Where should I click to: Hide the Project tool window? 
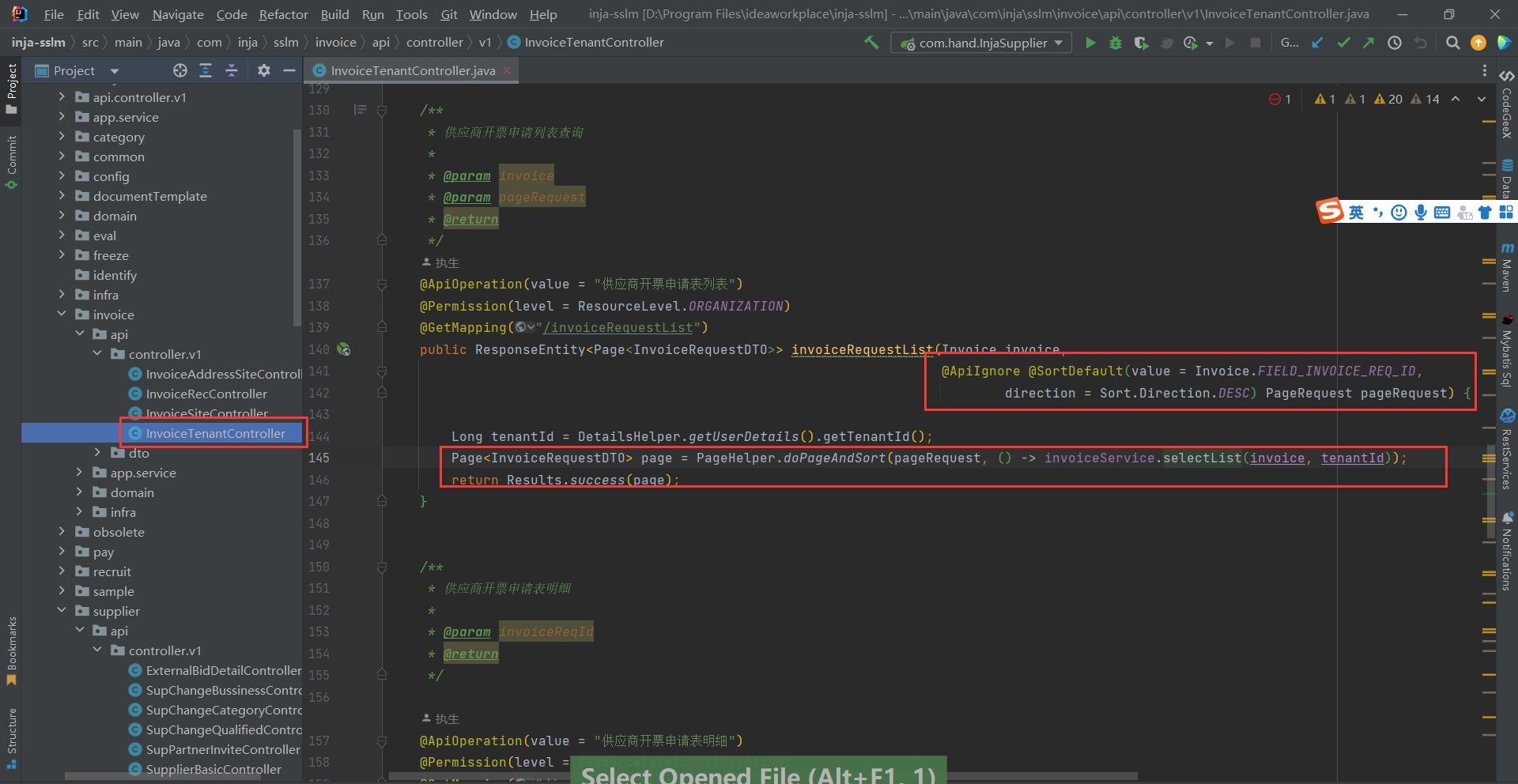[x=289, y=70]
